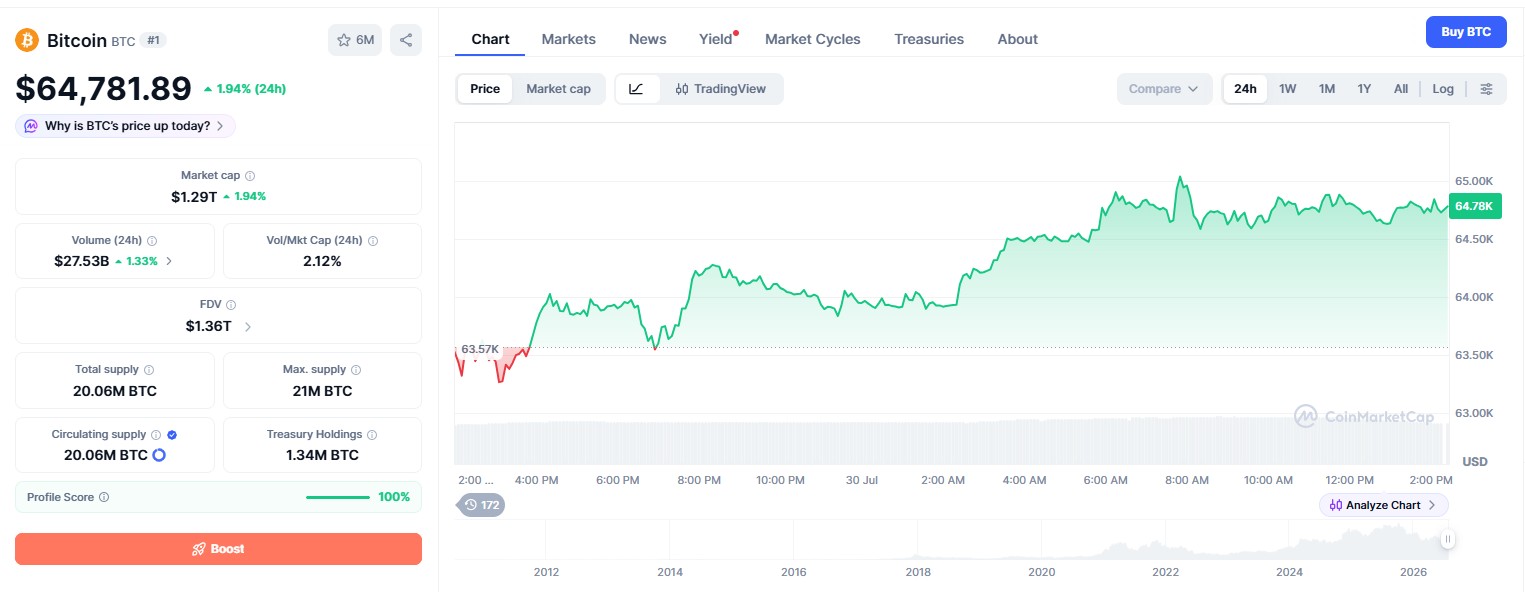Click the circulating supply ring icon

coord(157,455)
